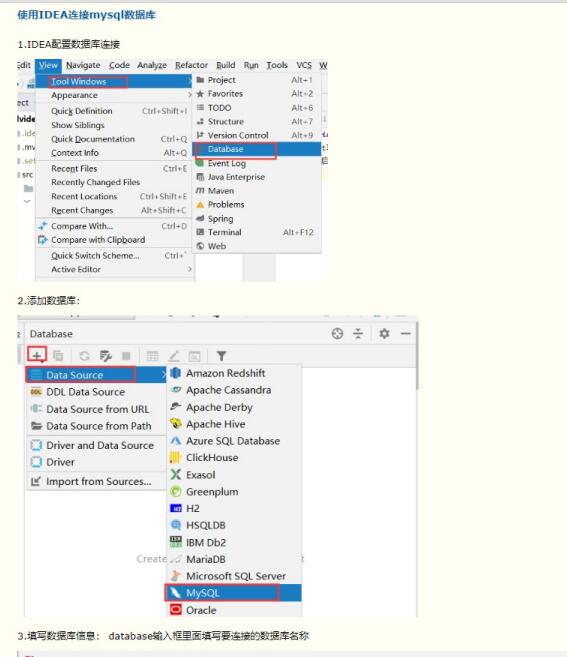Viewport: 567px width, 657px height.
Task: Click the Problems warning icon
Action: click(200, 204)
